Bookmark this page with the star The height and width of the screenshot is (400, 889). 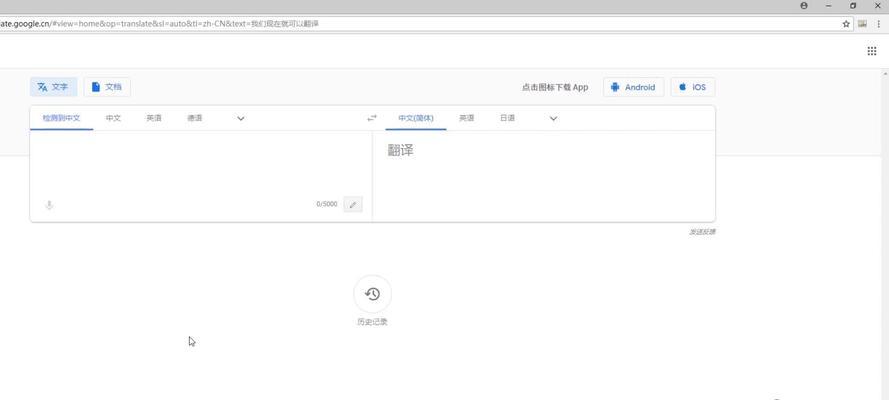point(846,24)
